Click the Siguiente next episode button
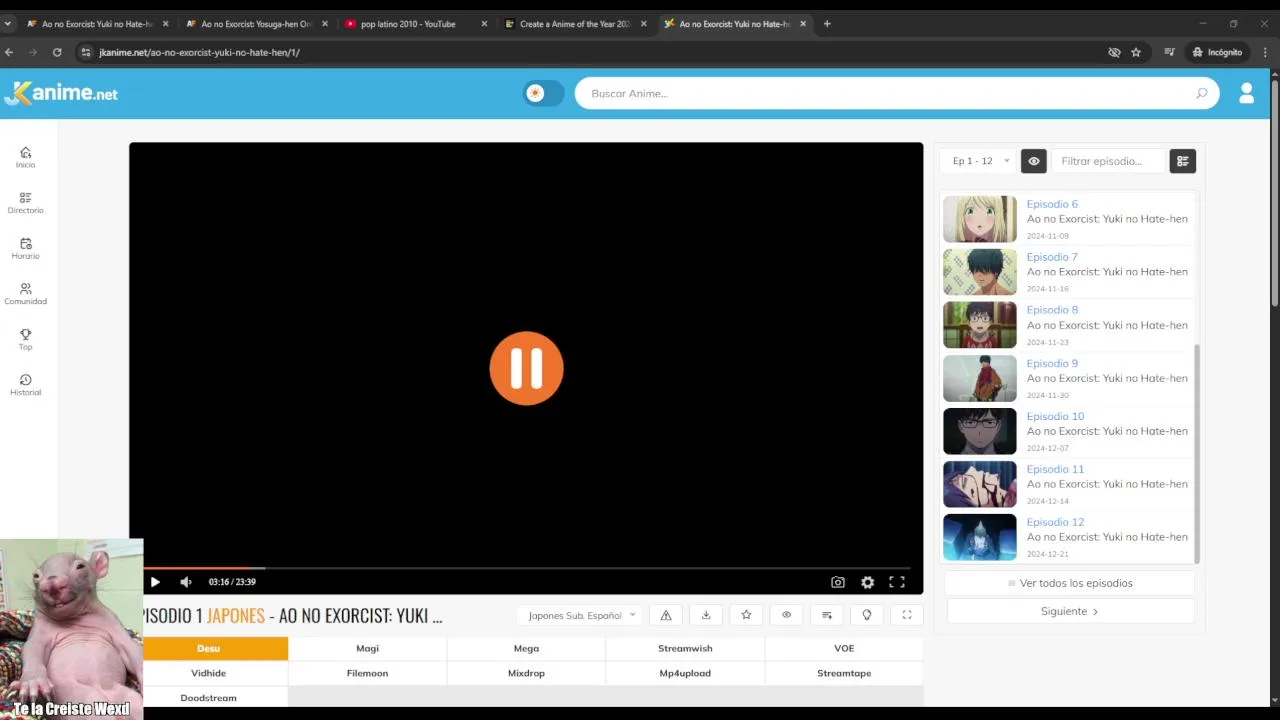Image resolution: width=1280 pixels, height=720 pixels. point(1070,611)
